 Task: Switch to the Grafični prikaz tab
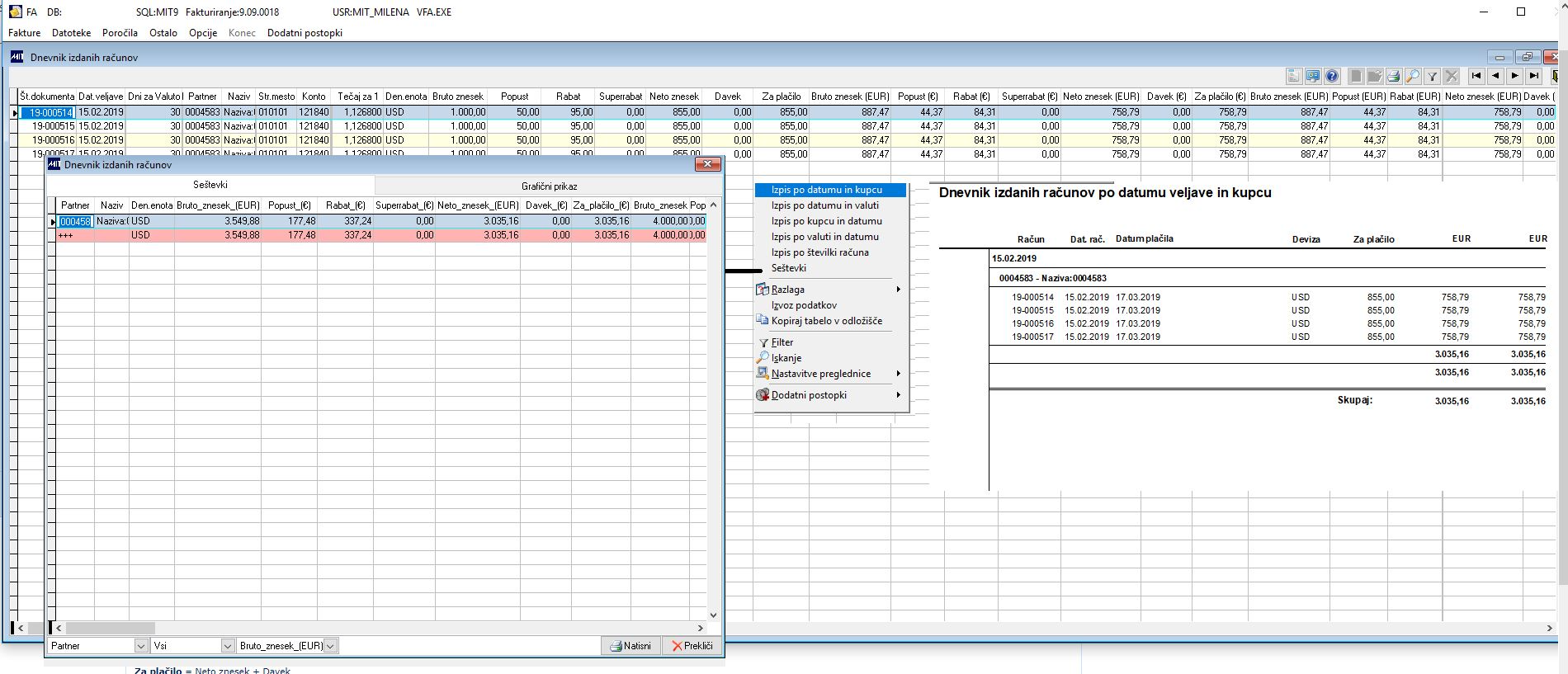(x=549, y=186)
